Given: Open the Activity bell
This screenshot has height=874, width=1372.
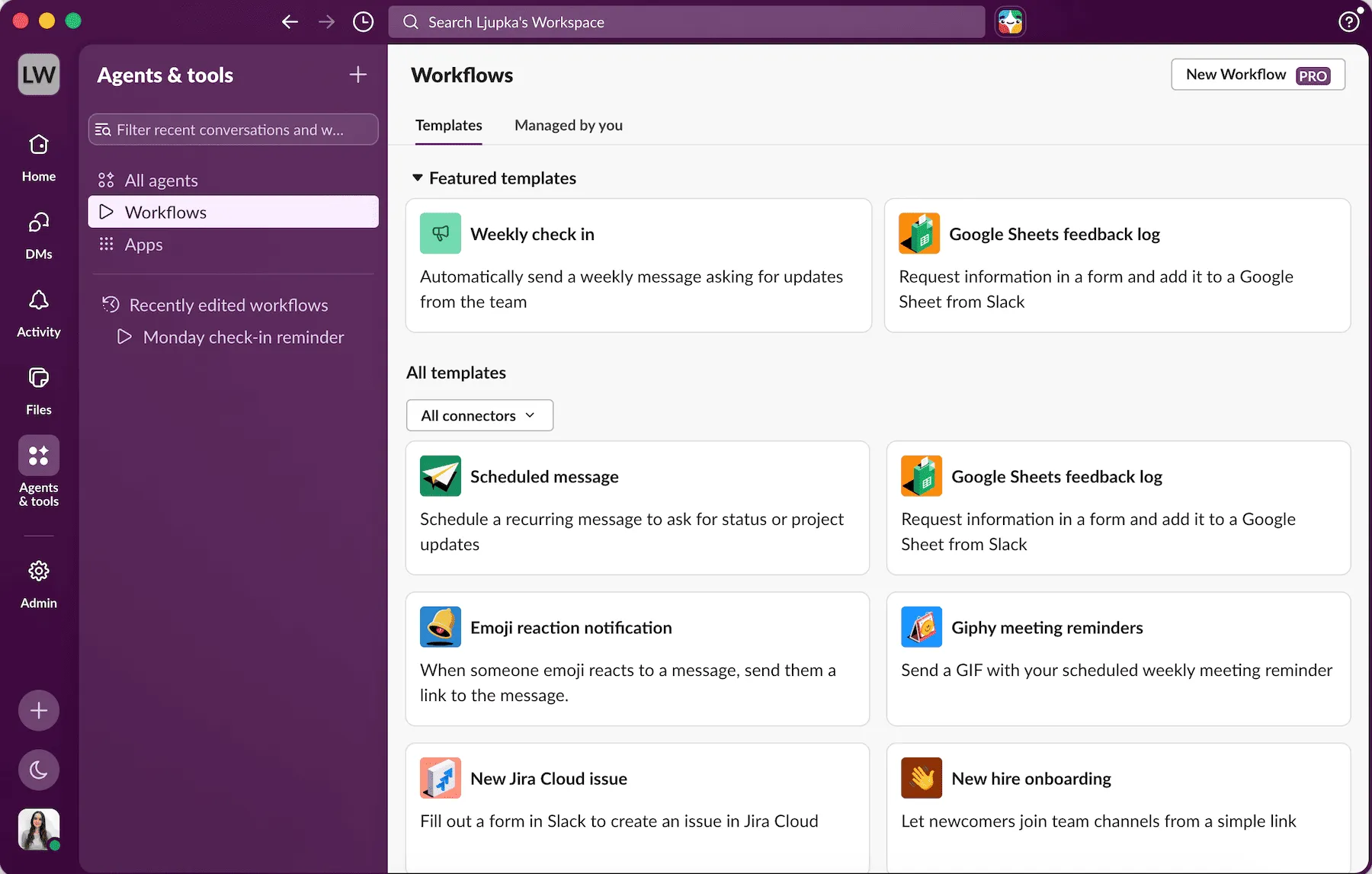Looking at the screenshot, I should [39, 313].
